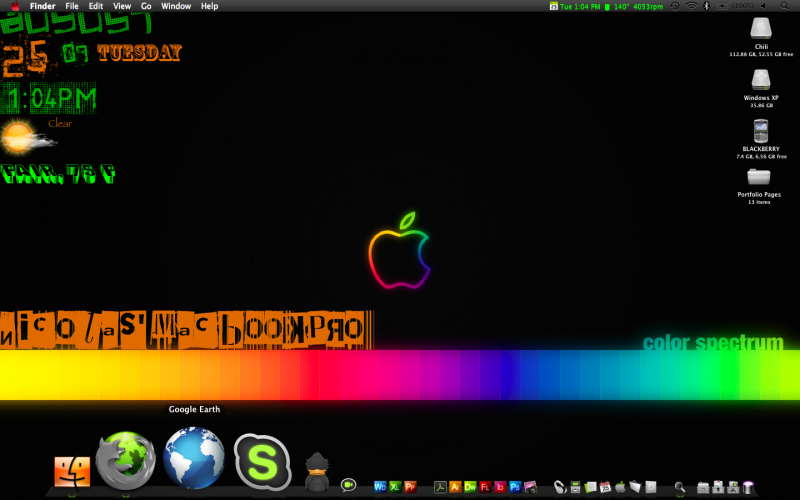Open the Downloads stack in dock
The image size is (800, 500).
[x=718, y=487]
